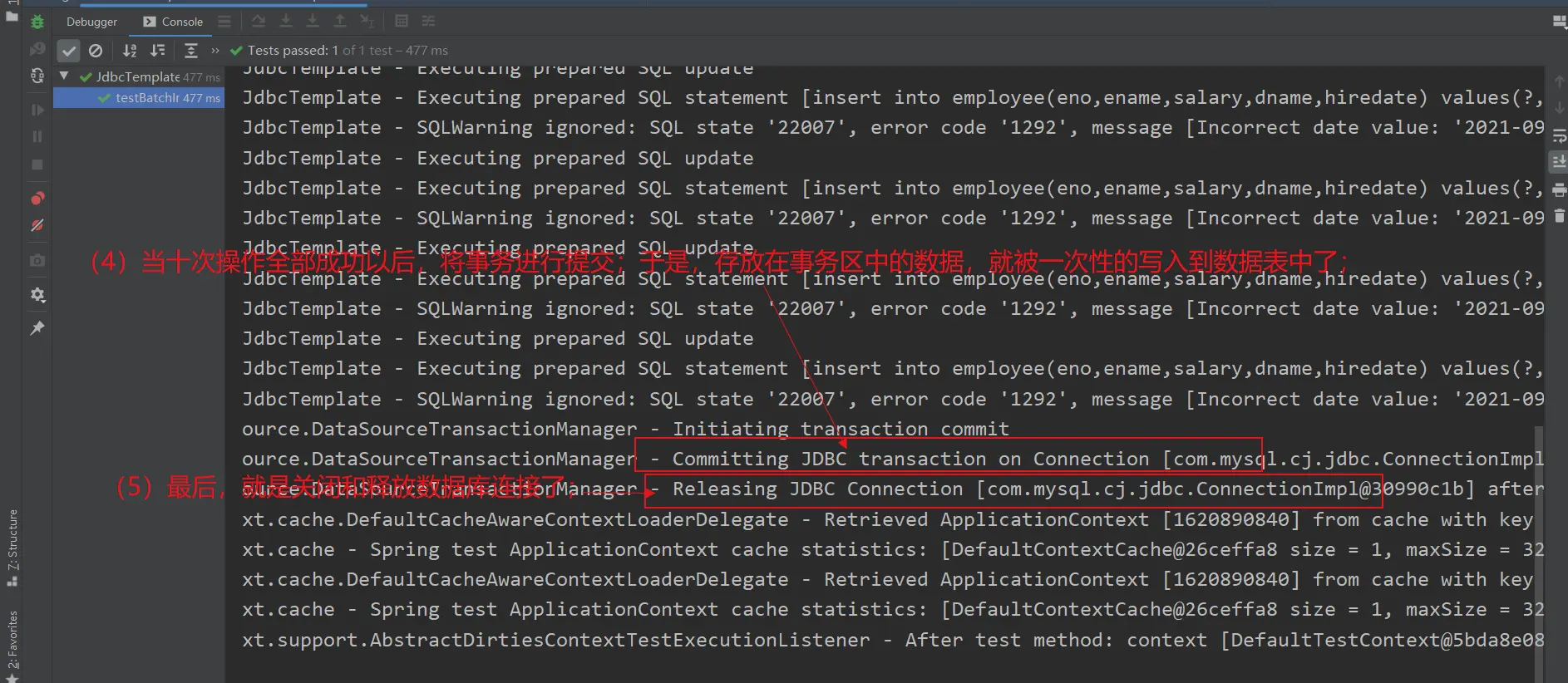The height and width of the screenshot is (683, 1568).
Task: Select the JdbcTemplate test suite row
Action: point(139,76)
